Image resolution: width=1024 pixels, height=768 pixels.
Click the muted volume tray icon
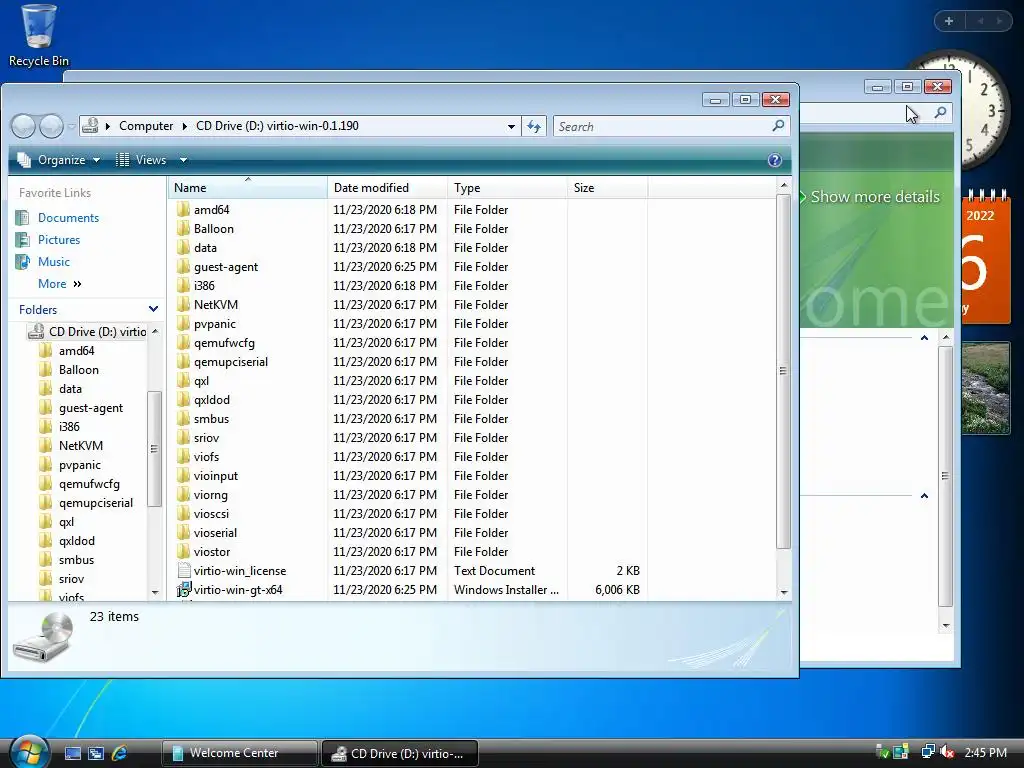(947, 752)
